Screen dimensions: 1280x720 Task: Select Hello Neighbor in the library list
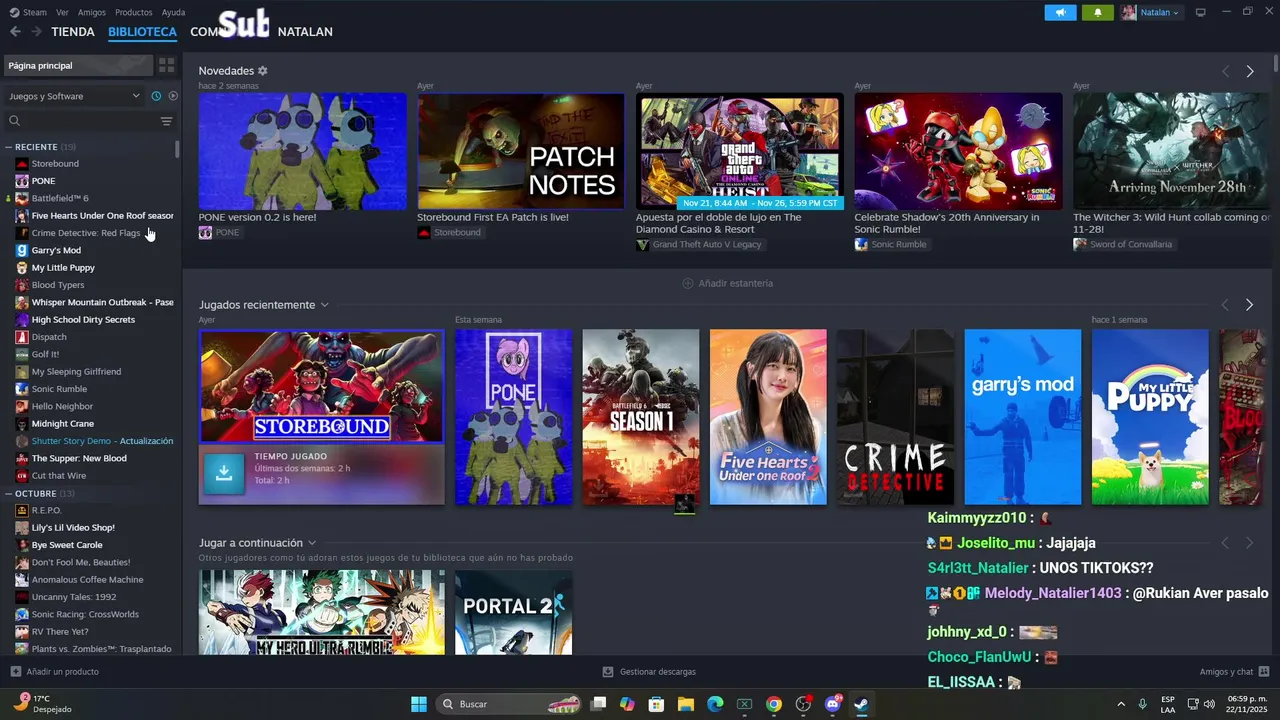(x=62, y=406)
